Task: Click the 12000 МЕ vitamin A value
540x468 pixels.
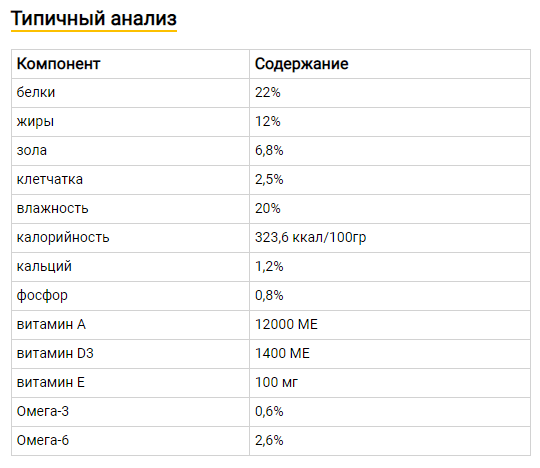Action: click(286, 324)
